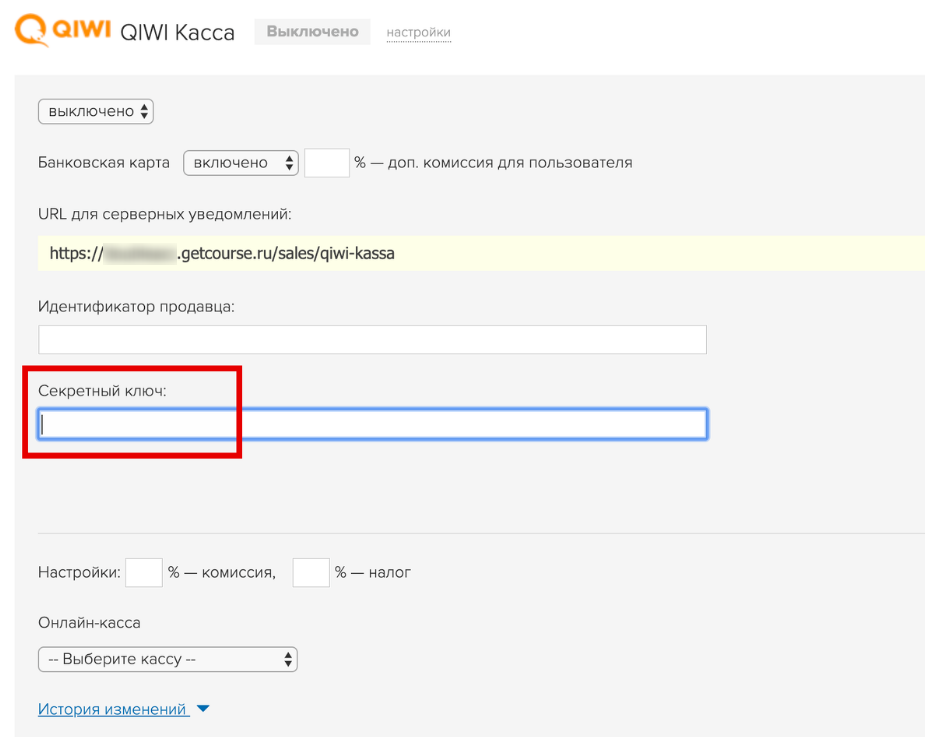925x737 pixels.
Task: Click the Банковская карта label
Action: click(x=104, y=163)
